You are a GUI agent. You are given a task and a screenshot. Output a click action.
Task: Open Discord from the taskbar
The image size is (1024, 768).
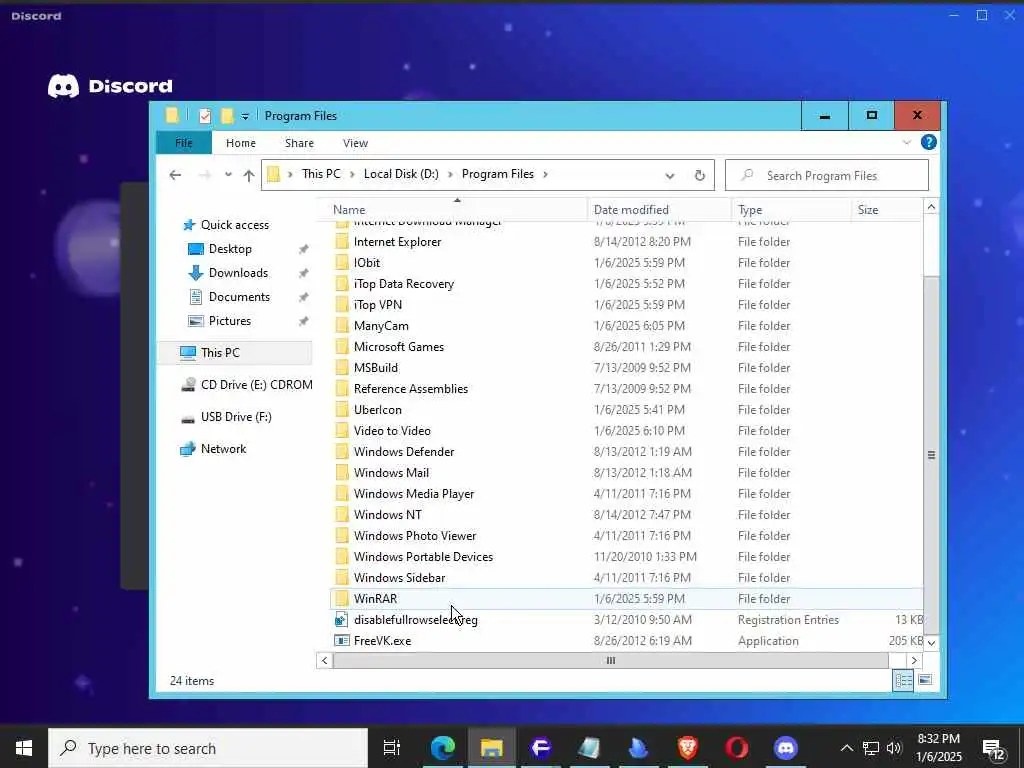786,748
